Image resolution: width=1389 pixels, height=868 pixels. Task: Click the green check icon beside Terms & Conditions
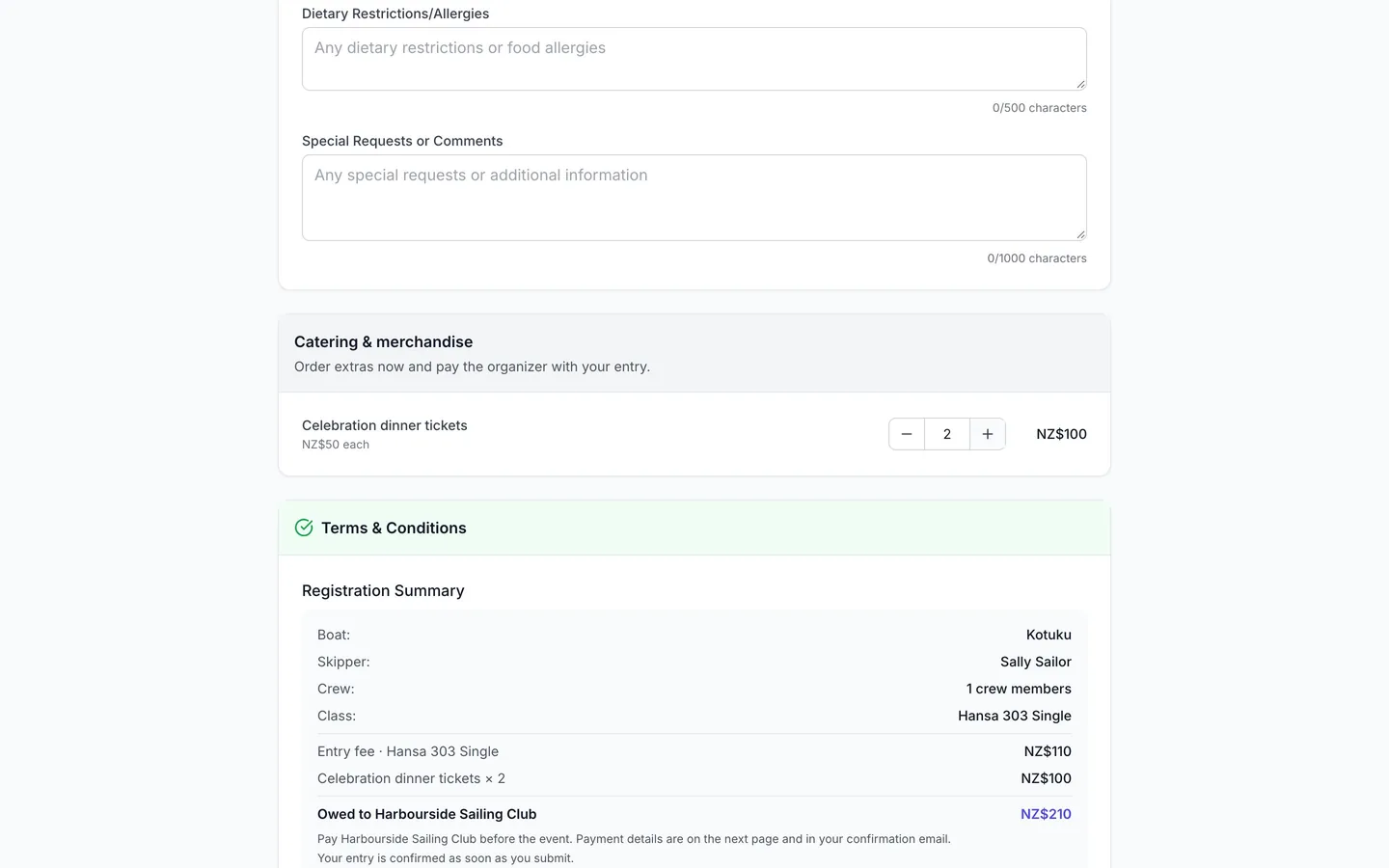click(304, 528)
